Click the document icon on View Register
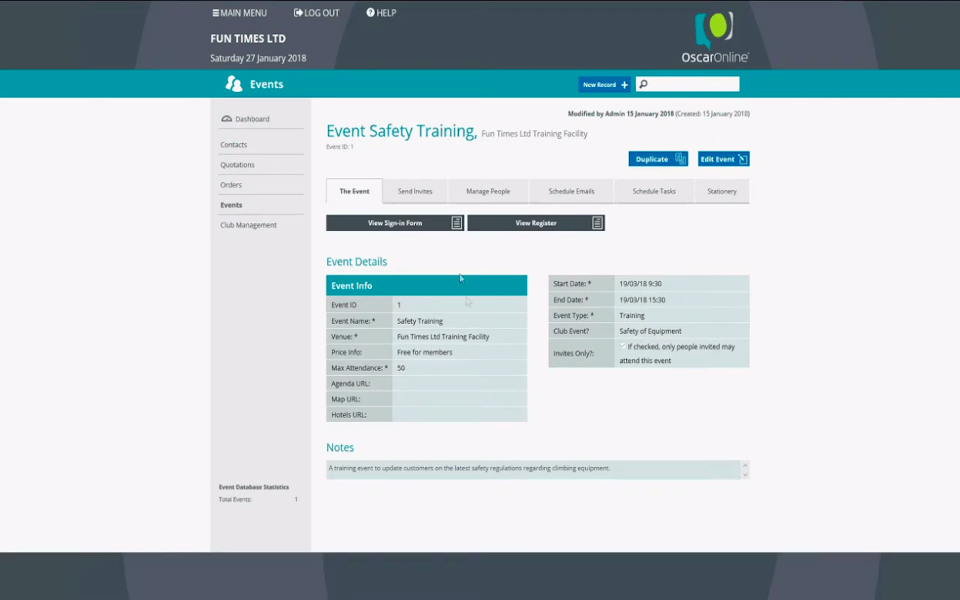Screen dimensions: 960x600 [598, 223]
